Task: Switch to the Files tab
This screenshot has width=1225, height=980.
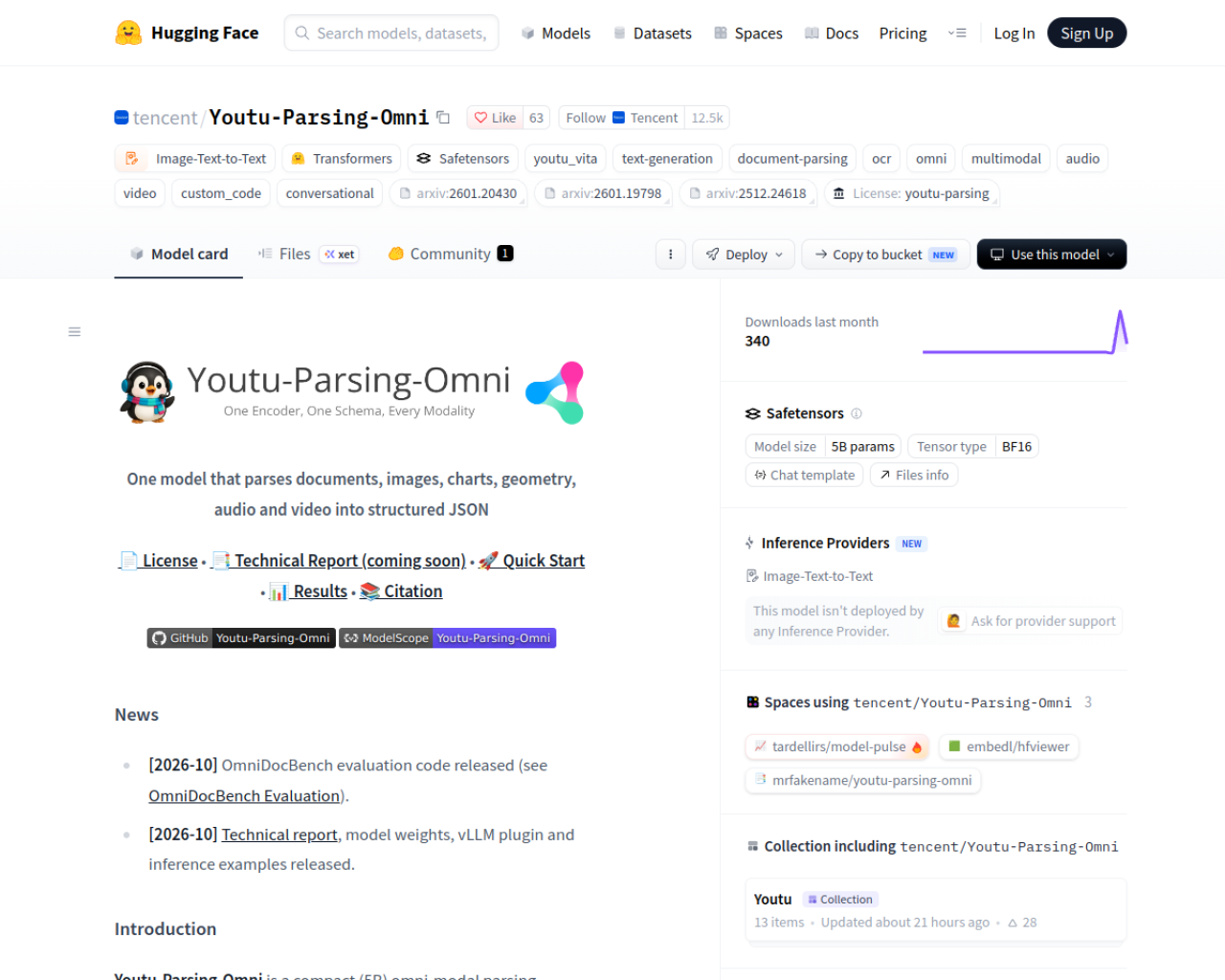Action: 308,254
